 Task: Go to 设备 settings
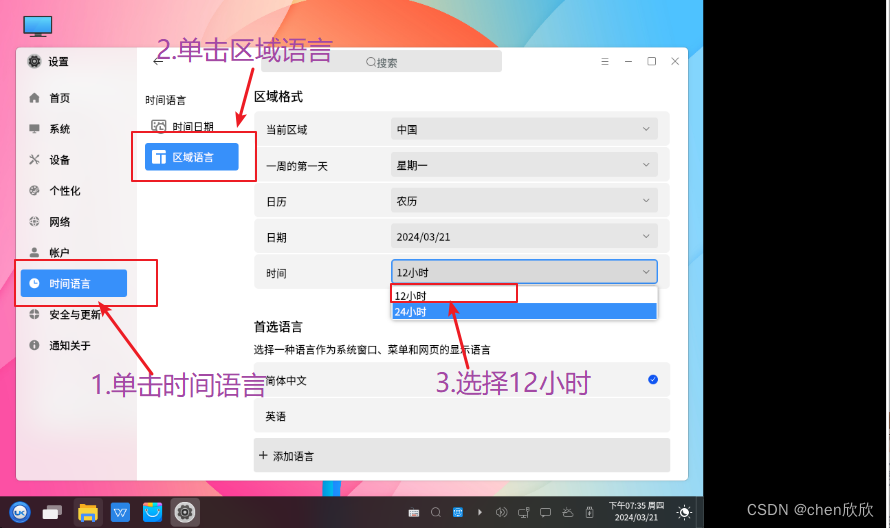(60, 160)
